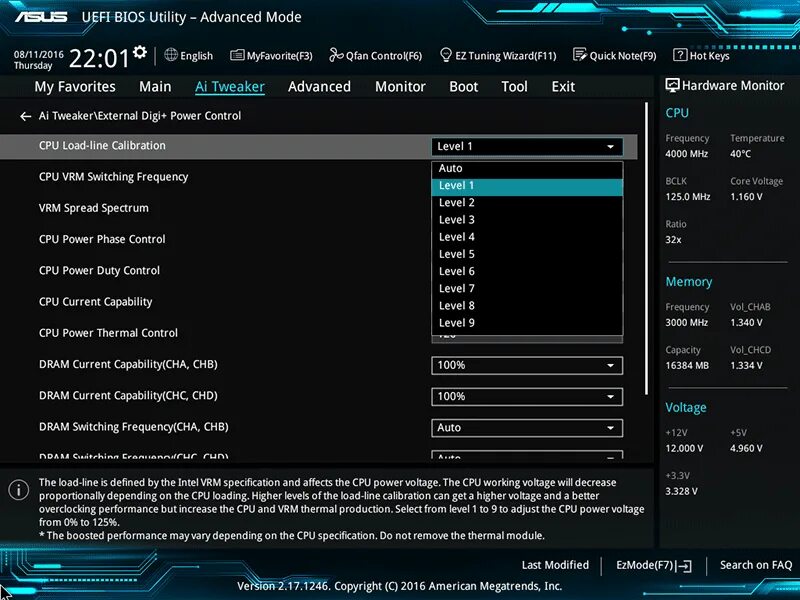Click Memory Frequency 3000 MHz value
The width and height of the screenshot is (800, 600).
[x=686, y=322]
